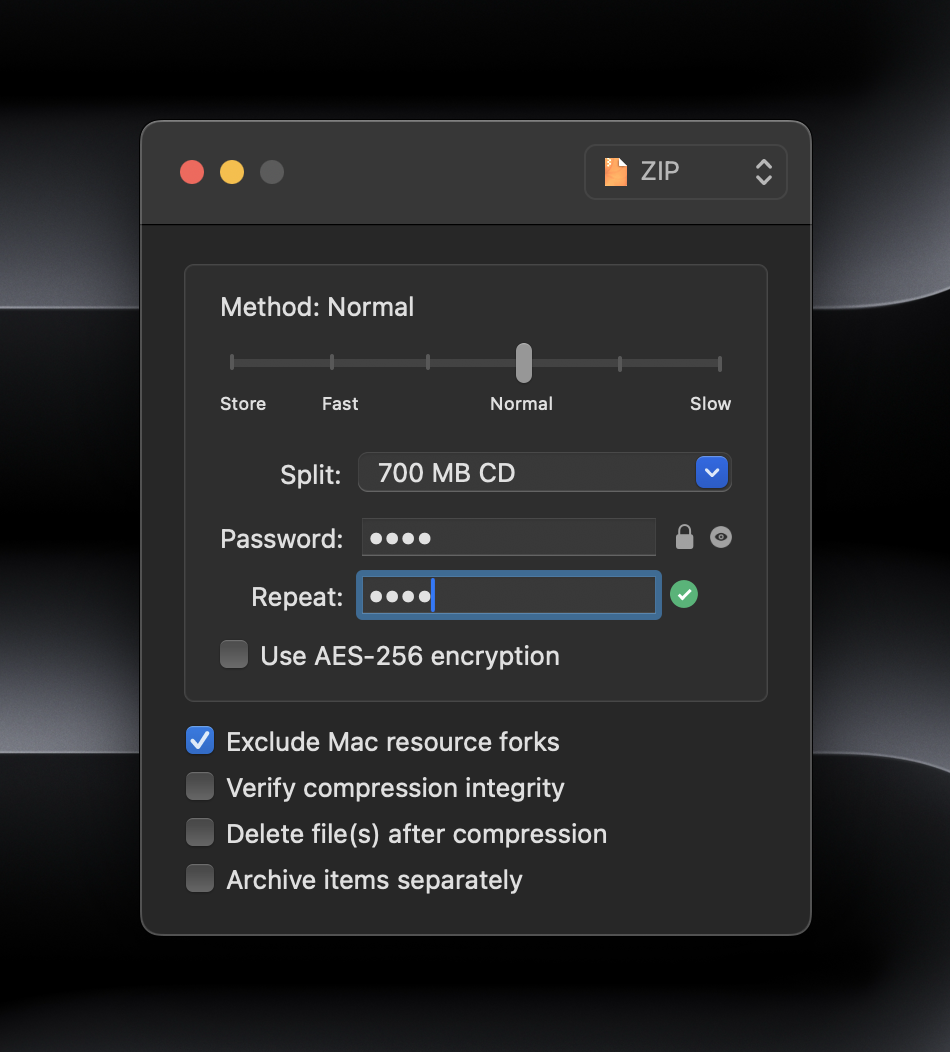Minimize window using the yellow button
950x1052 pixels.
(232, 172)
